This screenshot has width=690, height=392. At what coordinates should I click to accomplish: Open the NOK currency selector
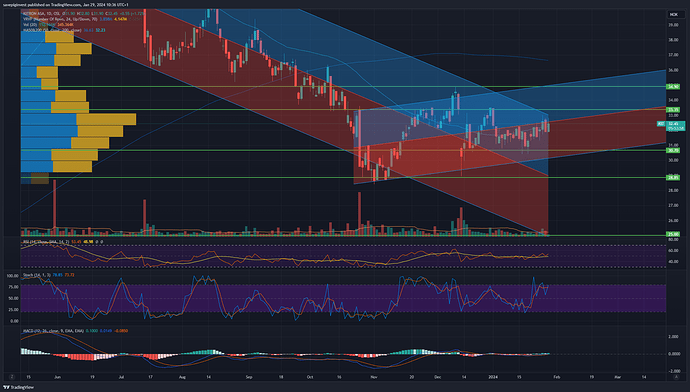click(673, 15)
